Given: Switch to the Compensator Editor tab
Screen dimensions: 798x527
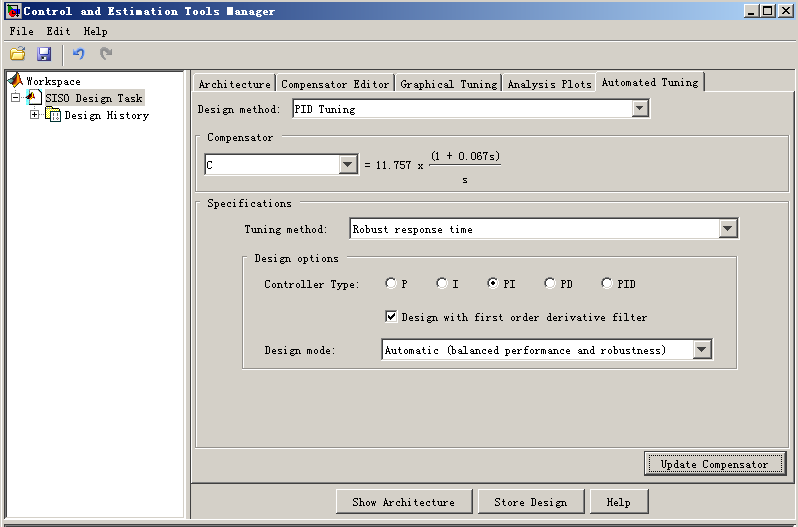Looking at the screenshot, I should tap(335, 83).
